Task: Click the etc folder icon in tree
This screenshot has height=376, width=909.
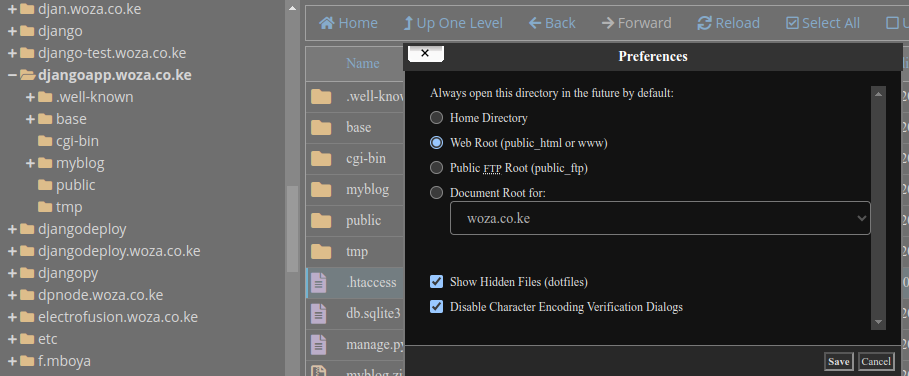Action: point(27,339)
